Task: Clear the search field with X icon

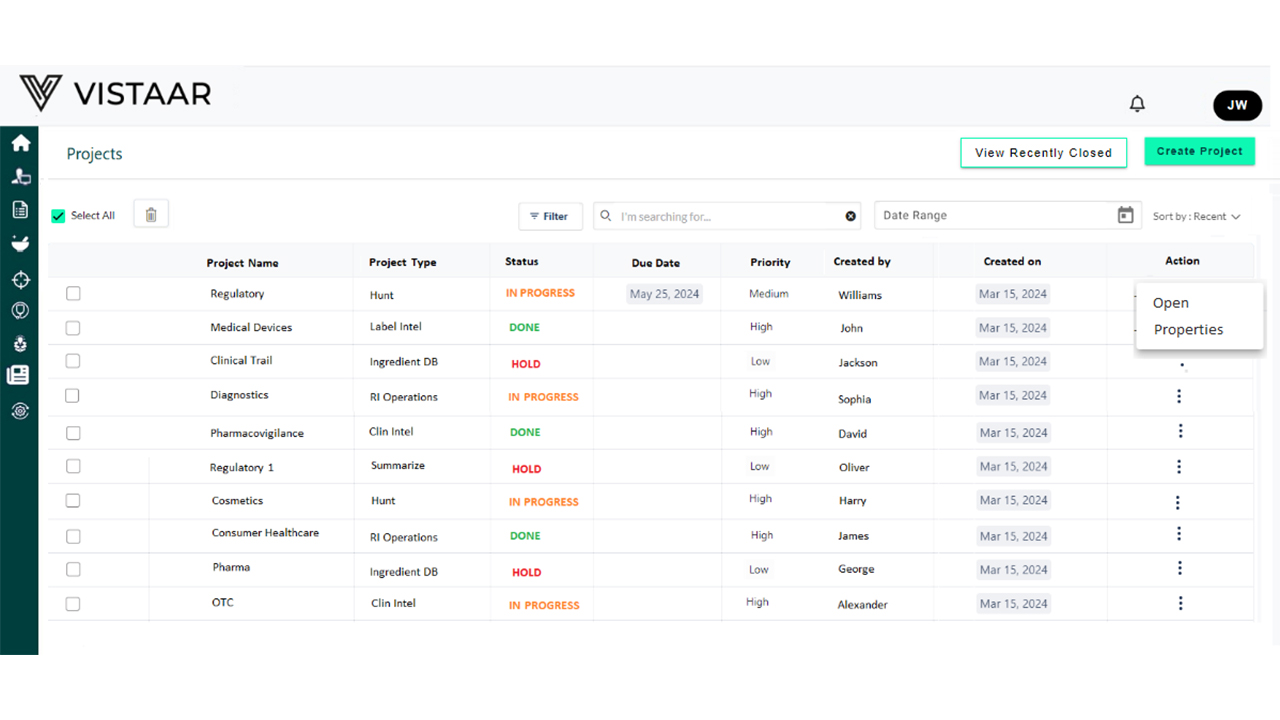Action: click(851, 216)
